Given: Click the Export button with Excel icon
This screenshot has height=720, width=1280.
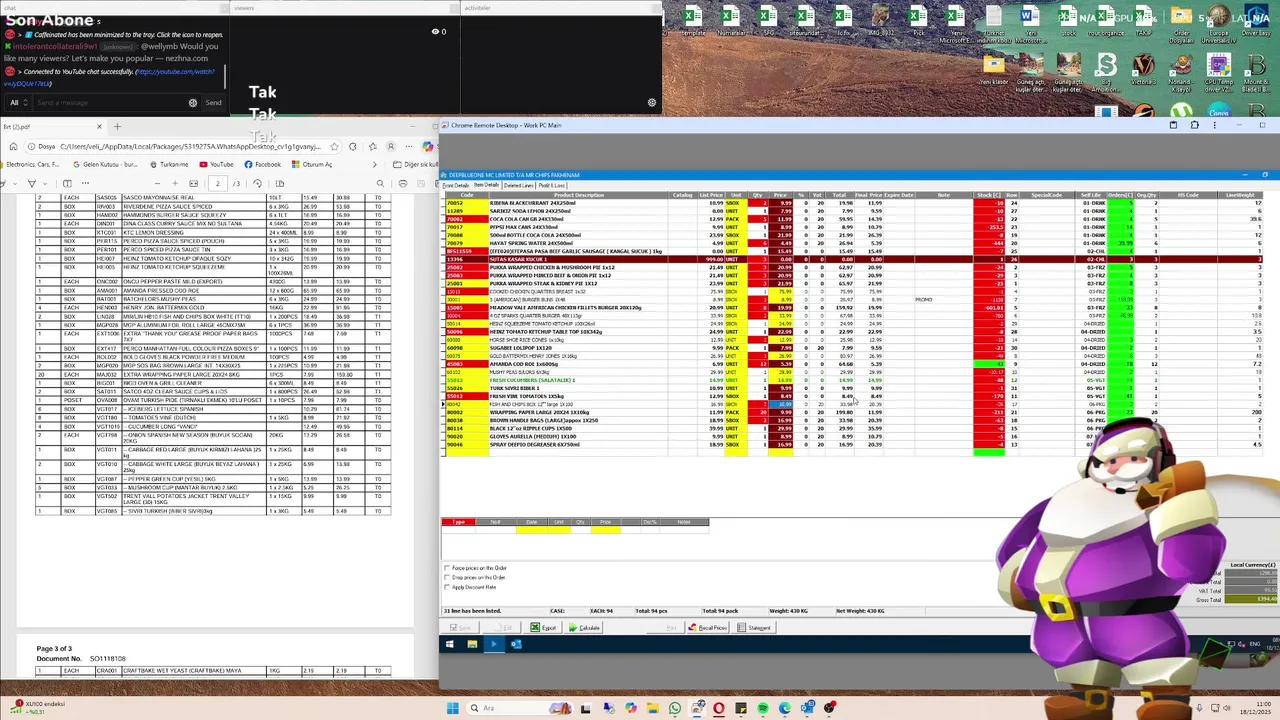Looking at the screenshot, I should 543,628.
